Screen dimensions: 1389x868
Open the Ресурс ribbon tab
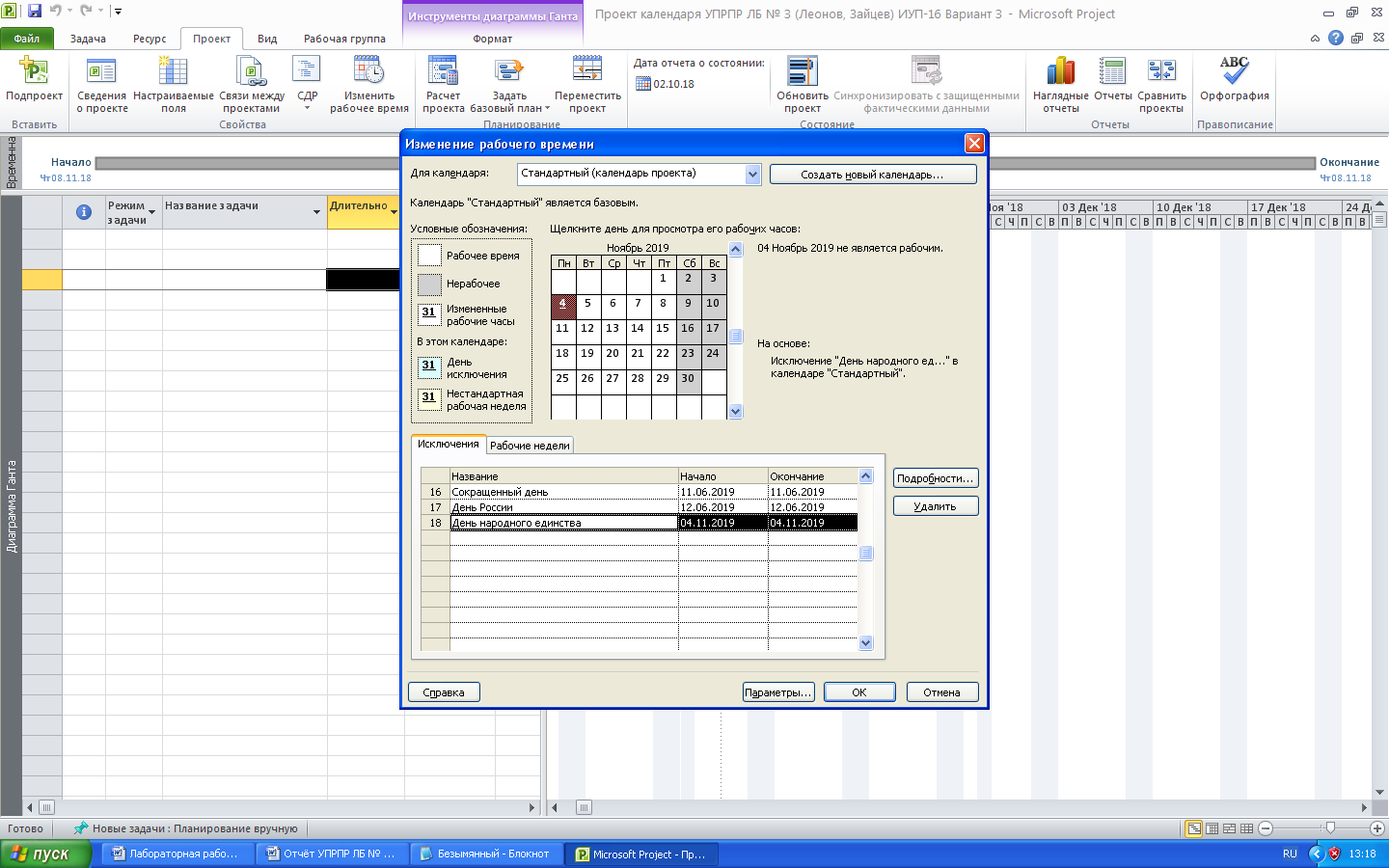coord(150,39)
